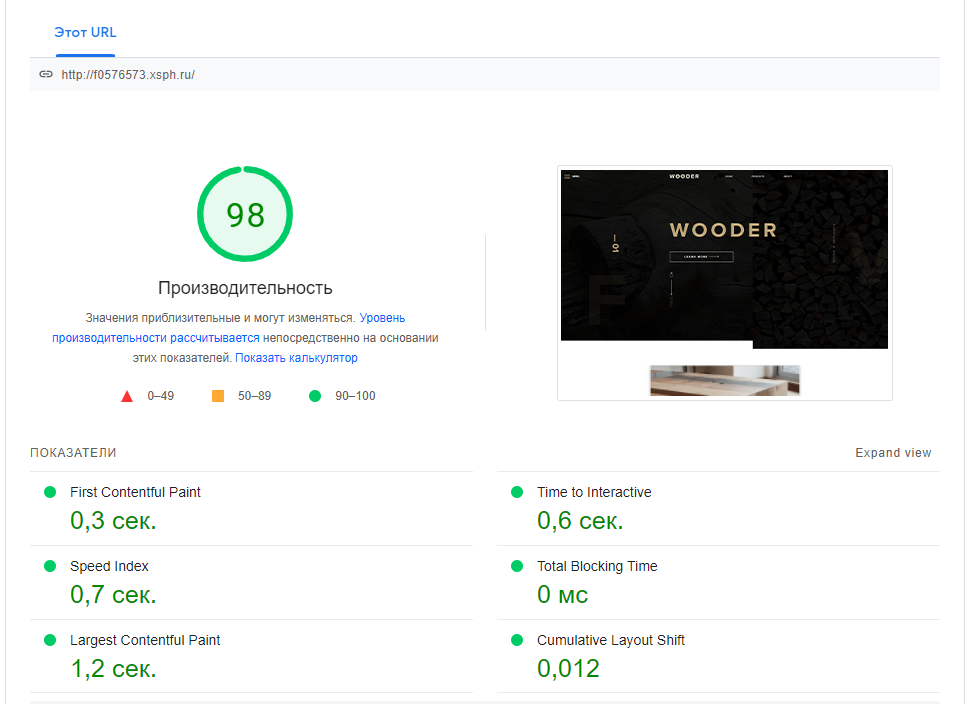Click the "Производительность" heading

pos(245,288)
